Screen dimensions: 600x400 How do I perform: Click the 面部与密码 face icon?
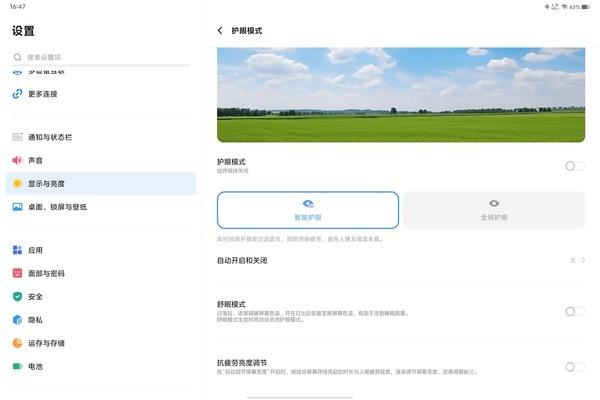pyautogui.click(x=17, y=273)
